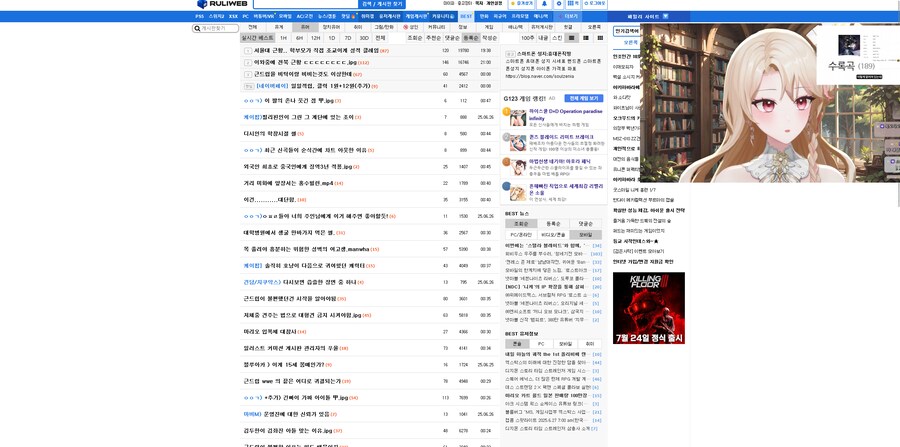Click the magnifier in the board search box
This screenshot has width=900, height=447.
196,28
